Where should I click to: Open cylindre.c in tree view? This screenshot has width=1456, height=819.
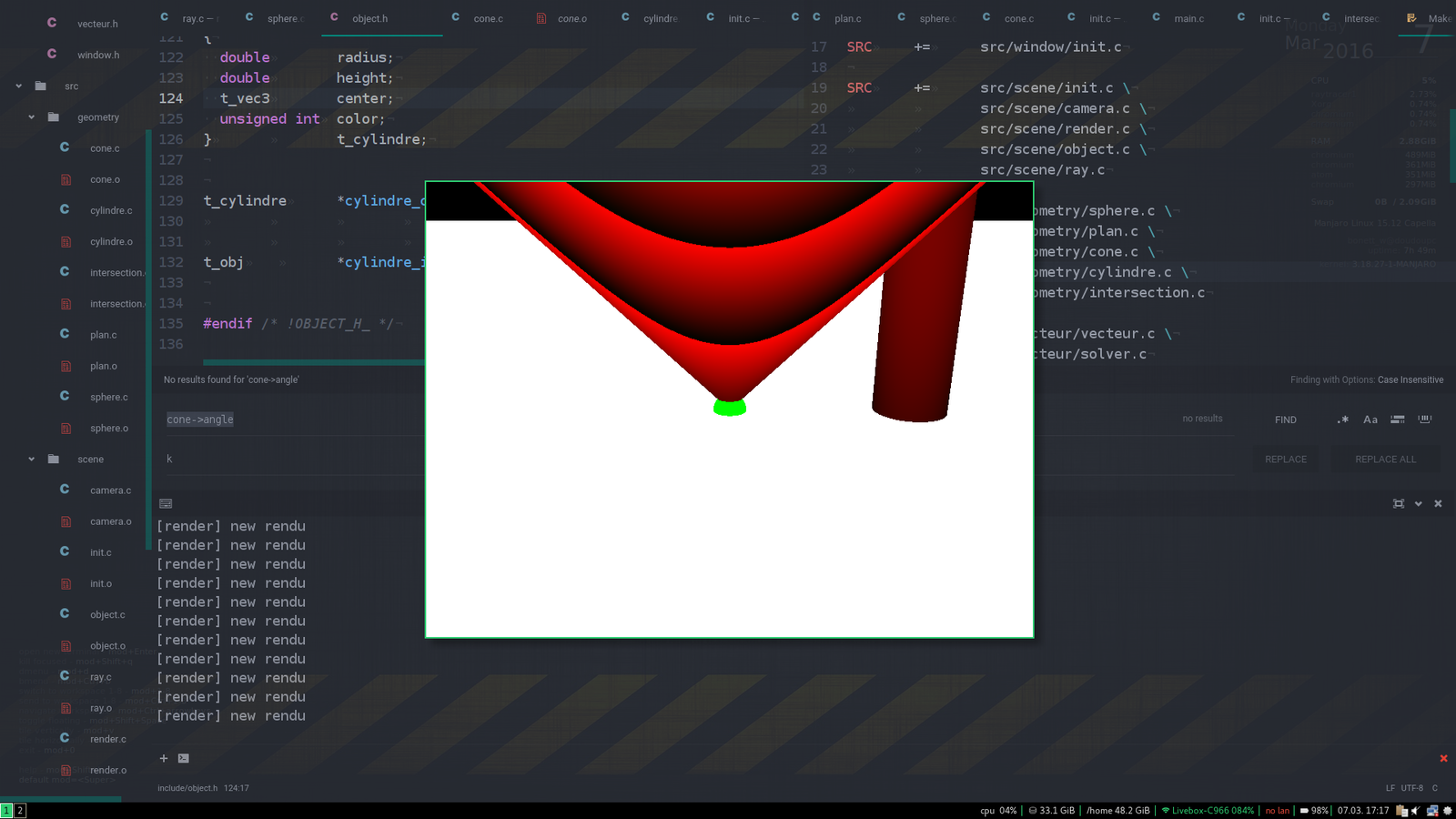point(111,210)
